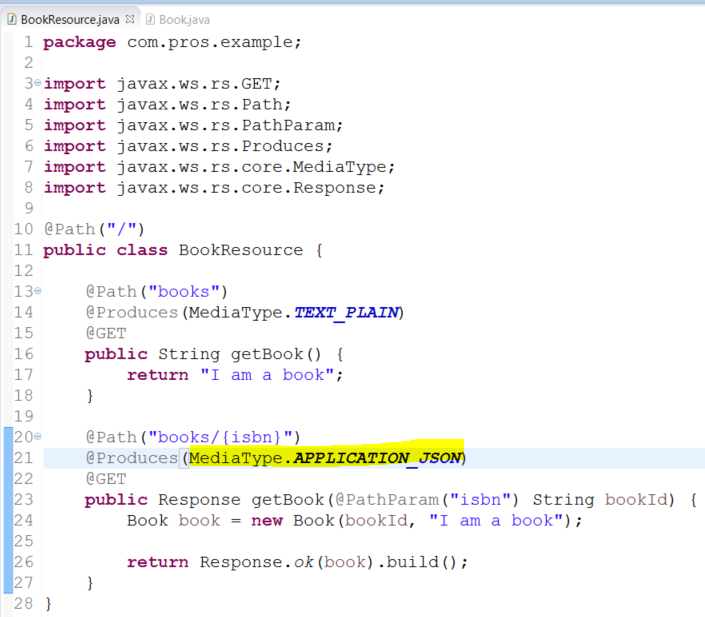Click the Java file icon on BookResource.java tab
Viewport: 705px width, 617px height.
[12, 20]
